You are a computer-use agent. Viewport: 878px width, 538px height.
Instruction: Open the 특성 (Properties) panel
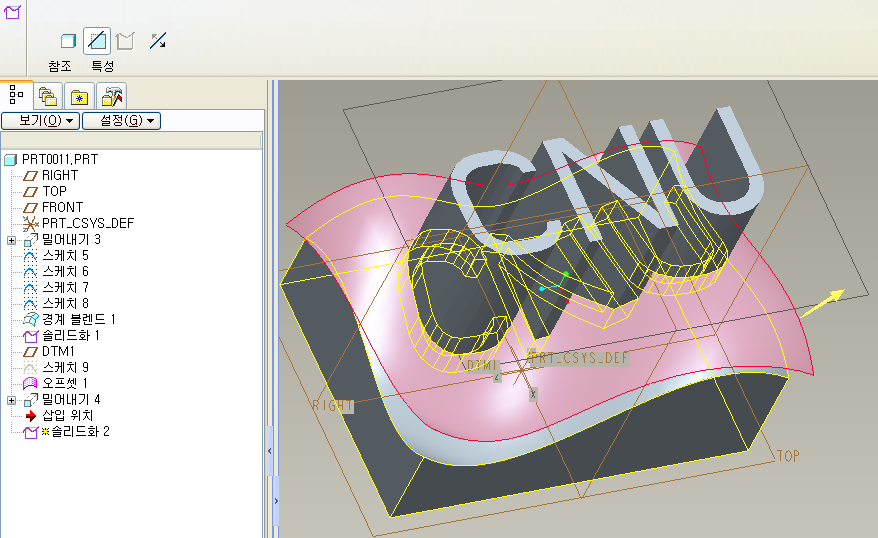pyautogui.click(x=102, y=66)
